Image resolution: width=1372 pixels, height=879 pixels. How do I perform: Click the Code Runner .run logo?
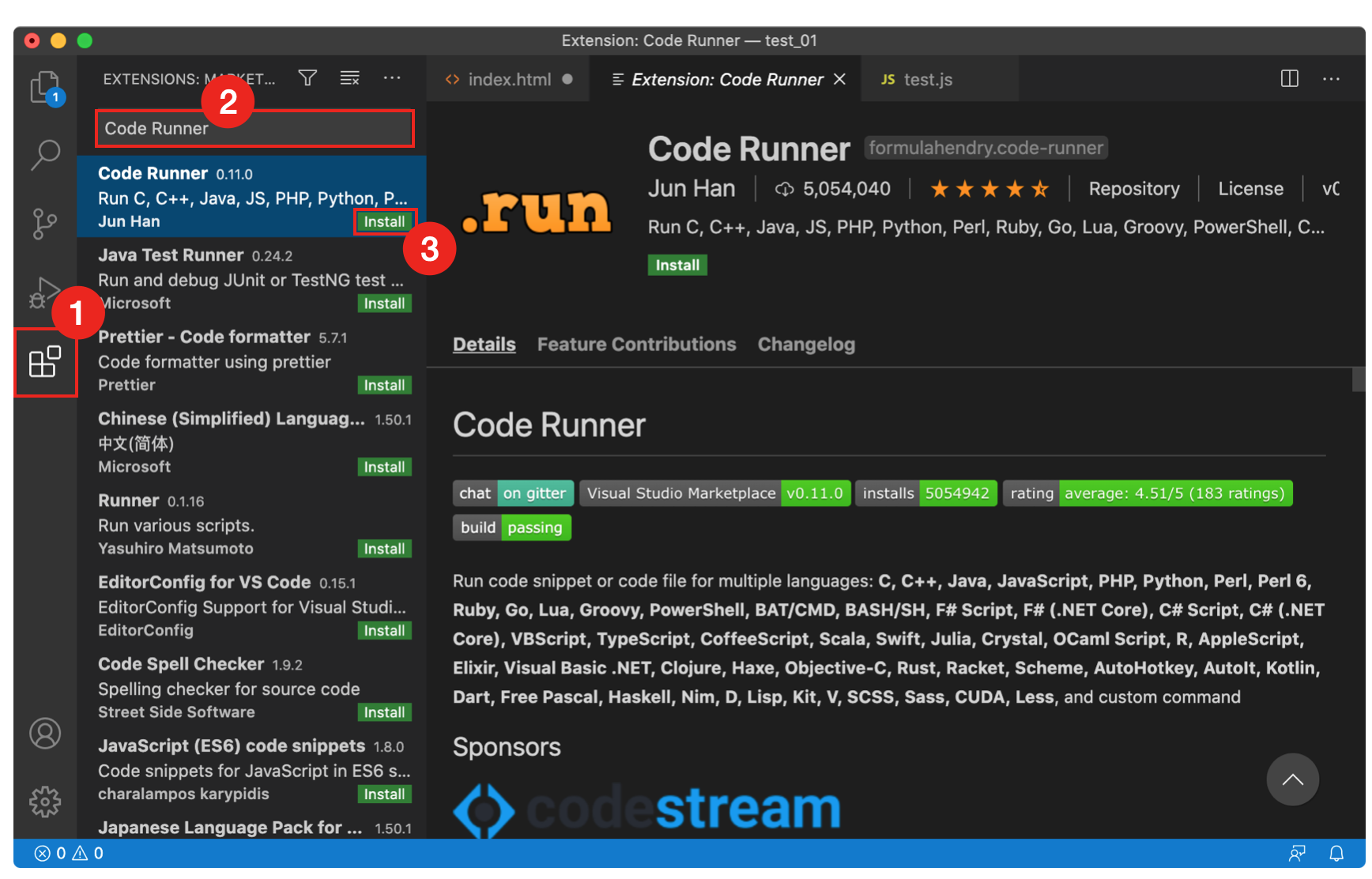(537, 212)
